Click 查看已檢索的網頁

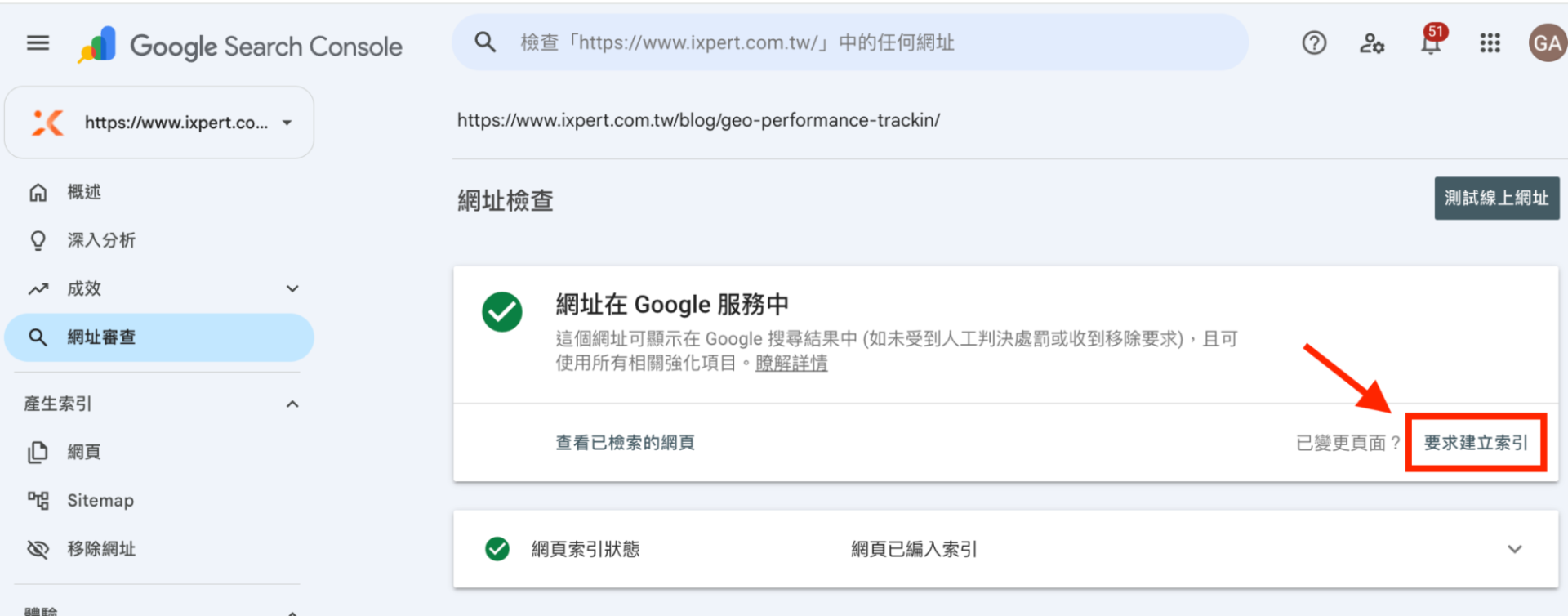(626, 443)
